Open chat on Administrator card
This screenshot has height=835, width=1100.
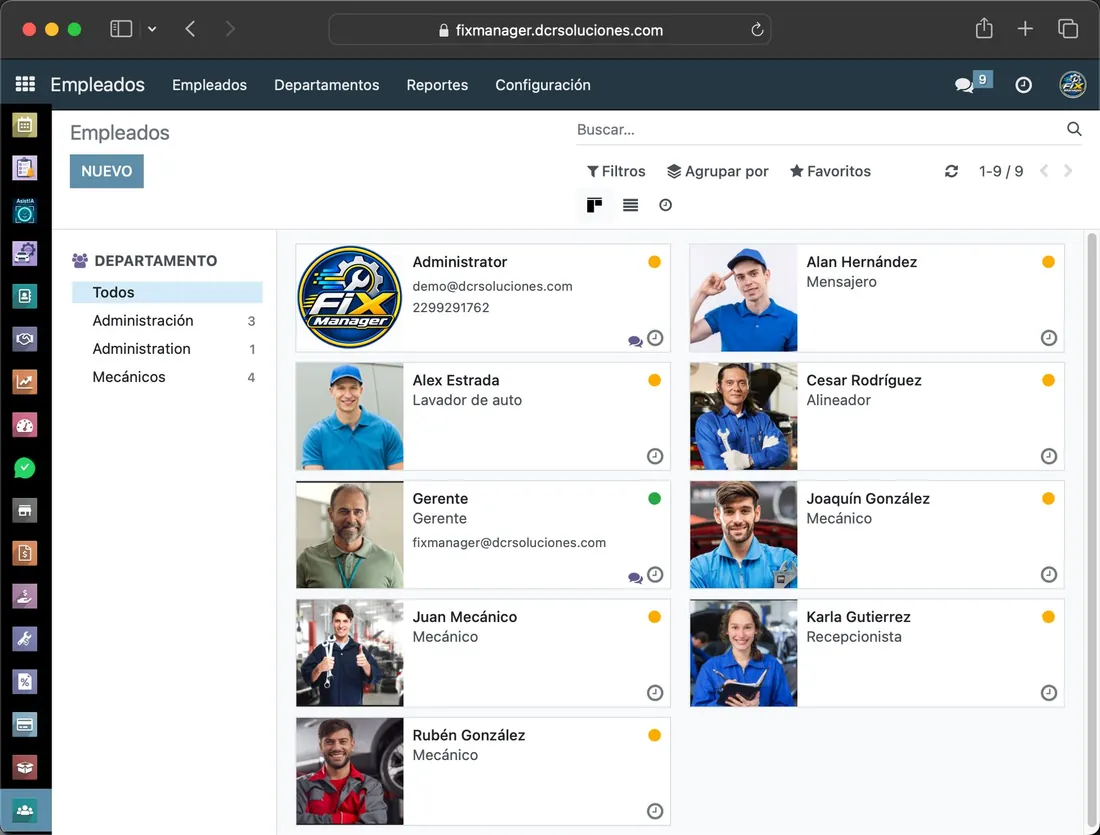click(635, 342)
